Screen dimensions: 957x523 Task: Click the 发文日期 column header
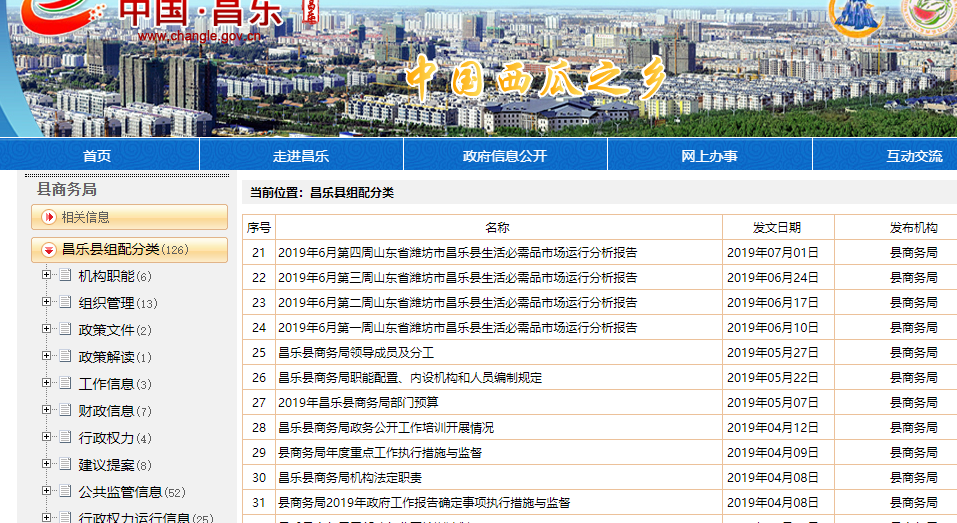pyautogui.click(x=776, y=228)
